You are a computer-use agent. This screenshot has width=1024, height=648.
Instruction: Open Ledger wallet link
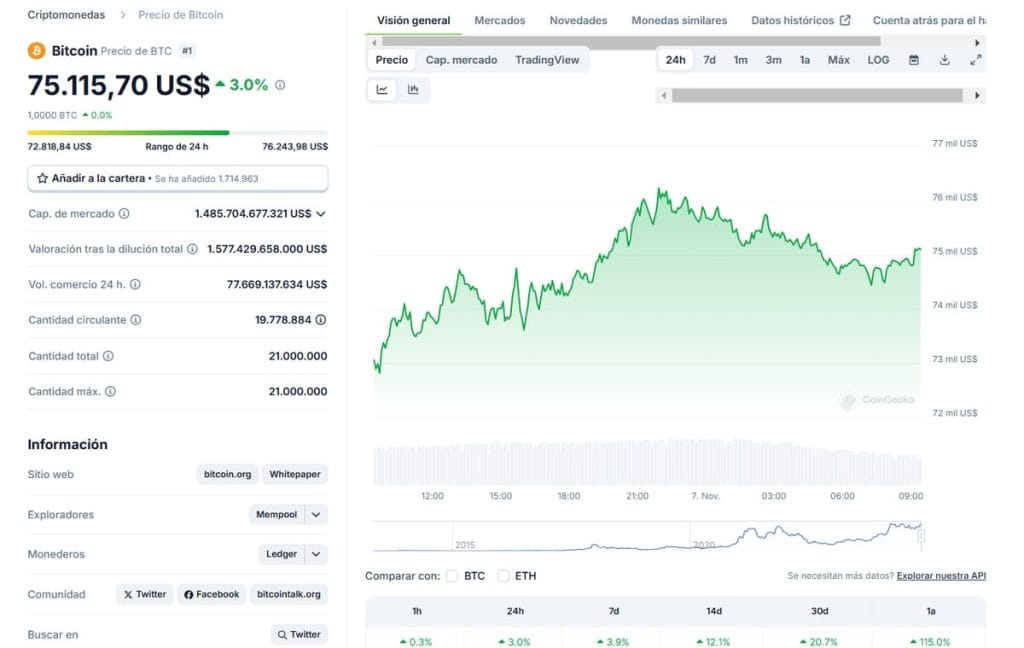tap(281, 554)
